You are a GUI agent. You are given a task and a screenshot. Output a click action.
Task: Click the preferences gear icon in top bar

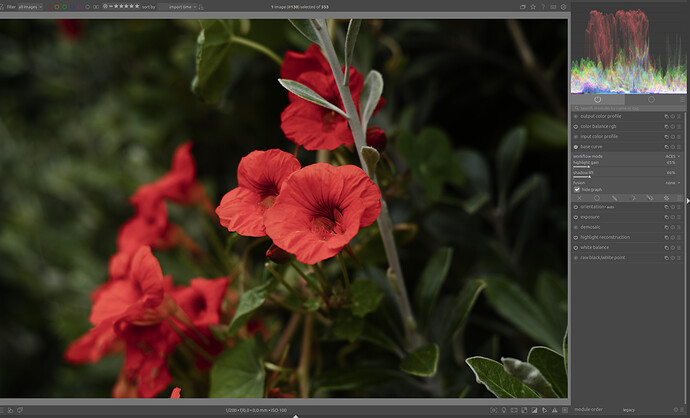click(x=561, y=6)
